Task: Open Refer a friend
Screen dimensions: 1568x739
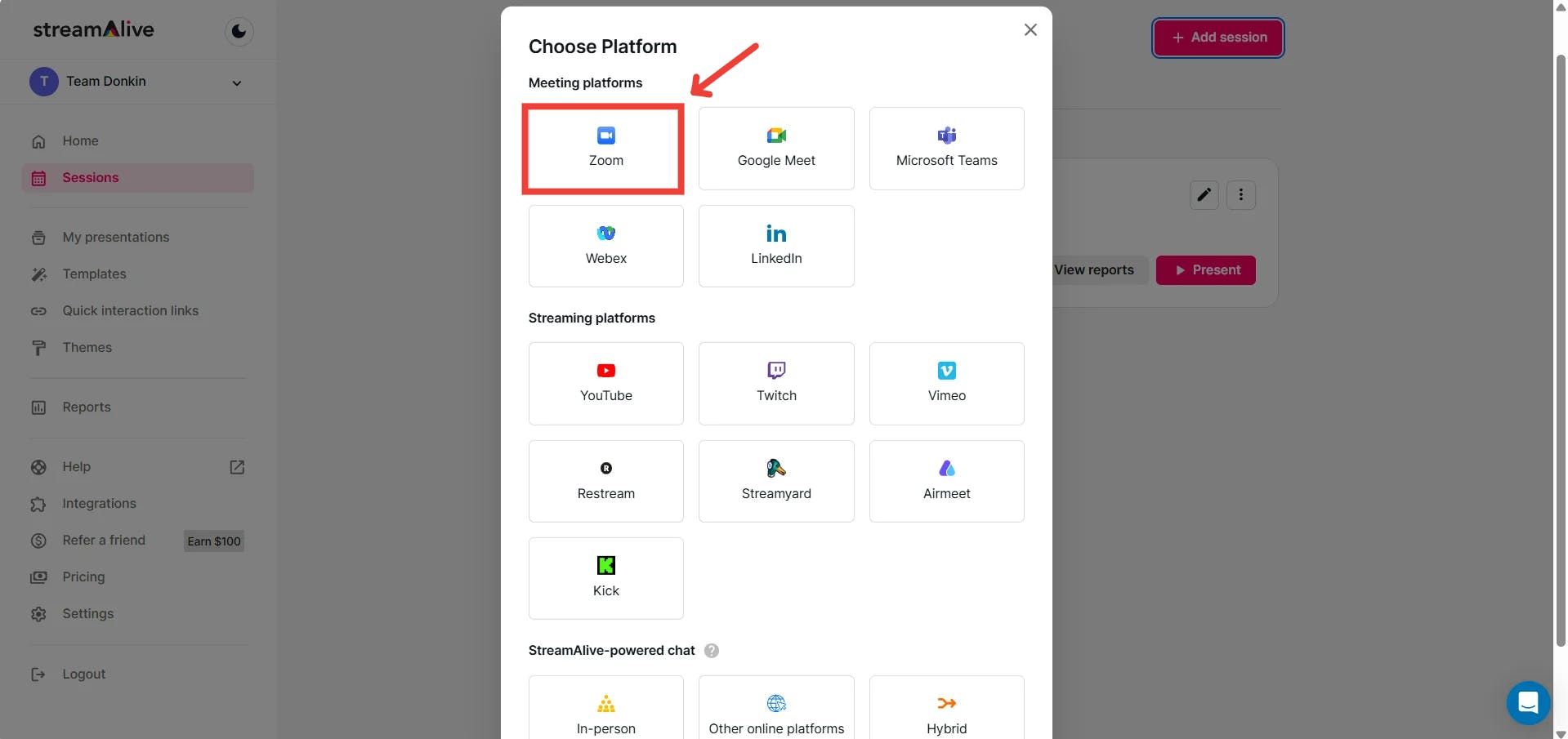Action: 104,541
